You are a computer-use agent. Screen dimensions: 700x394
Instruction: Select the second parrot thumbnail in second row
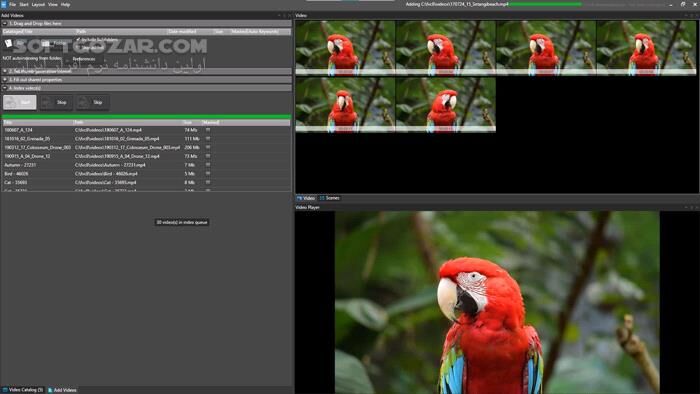pos(445,105)
